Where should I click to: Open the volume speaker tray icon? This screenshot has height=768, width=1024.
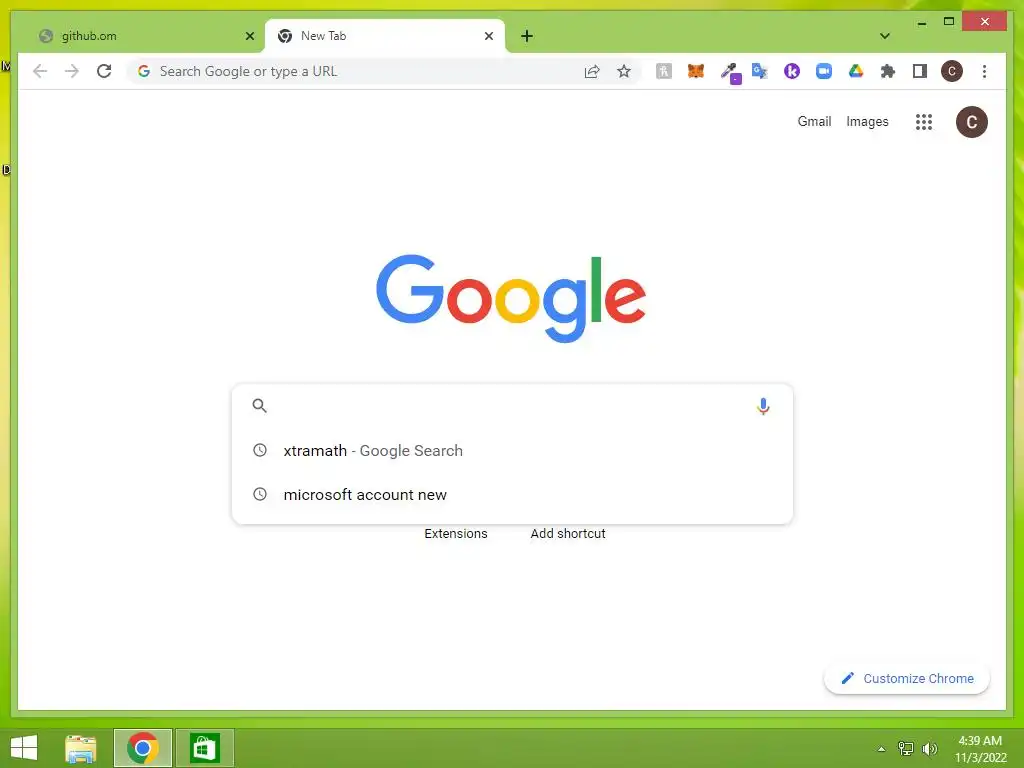(929, 749)
